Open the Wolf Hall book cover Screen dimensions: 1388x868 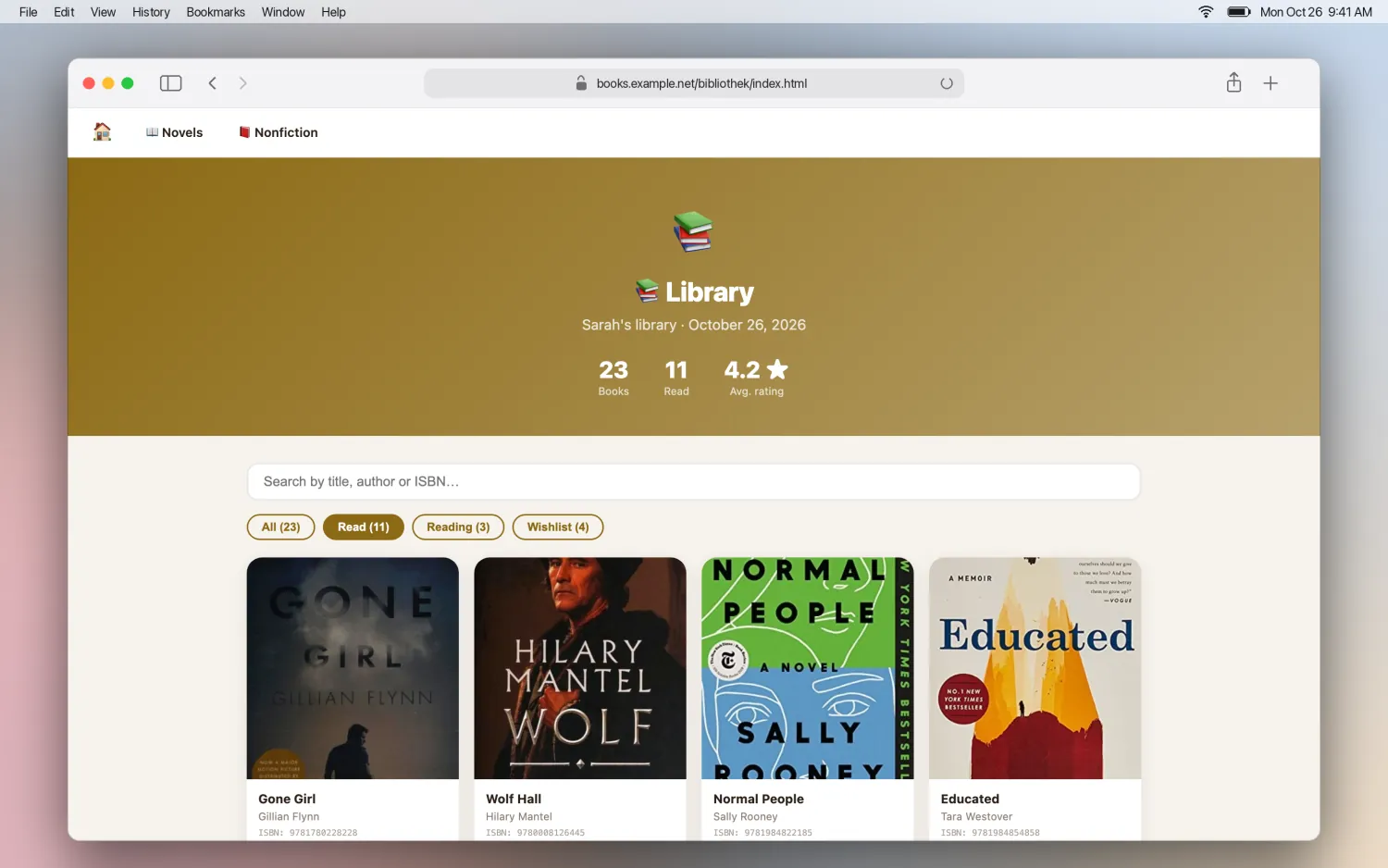[x=580, y=668]
